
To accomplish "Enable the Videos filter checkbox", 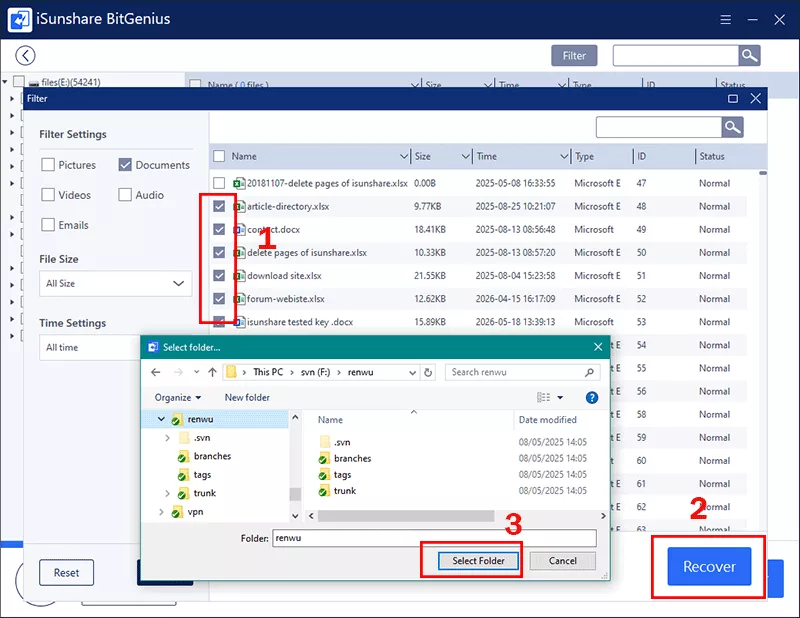I will tap(48, 194).
